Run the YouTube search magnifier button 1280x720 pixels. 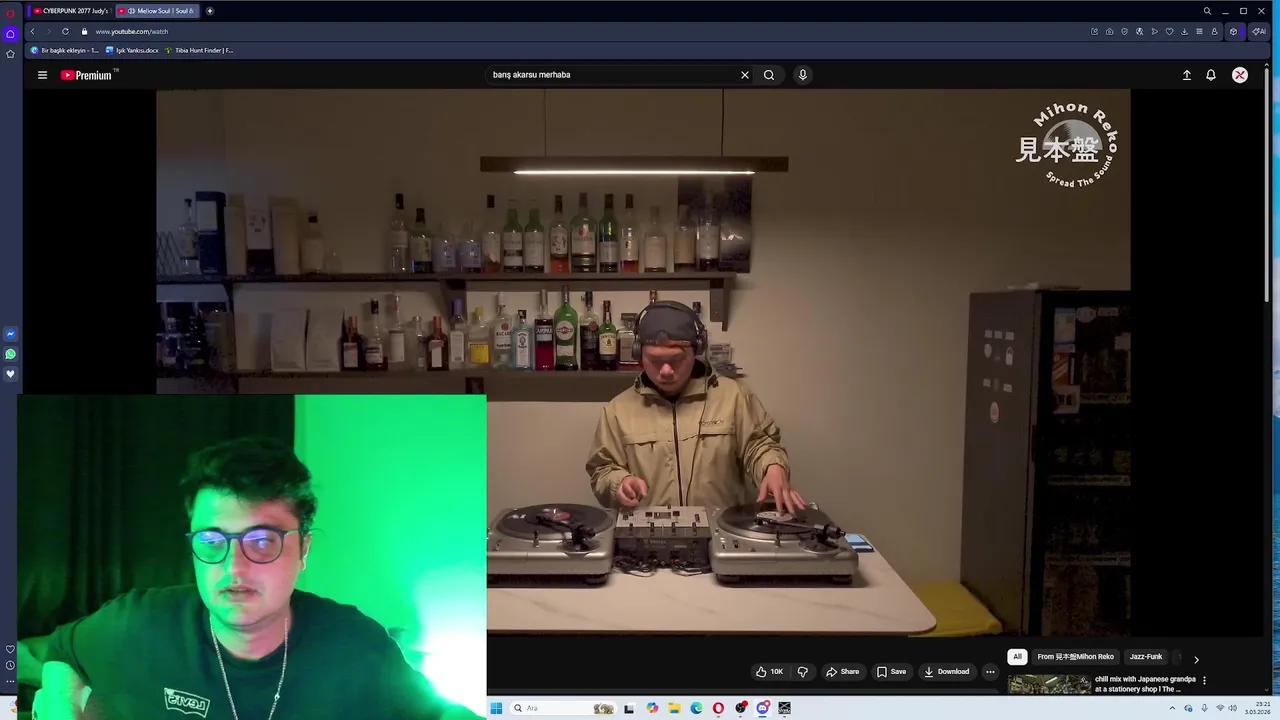[x=769, y=75]
